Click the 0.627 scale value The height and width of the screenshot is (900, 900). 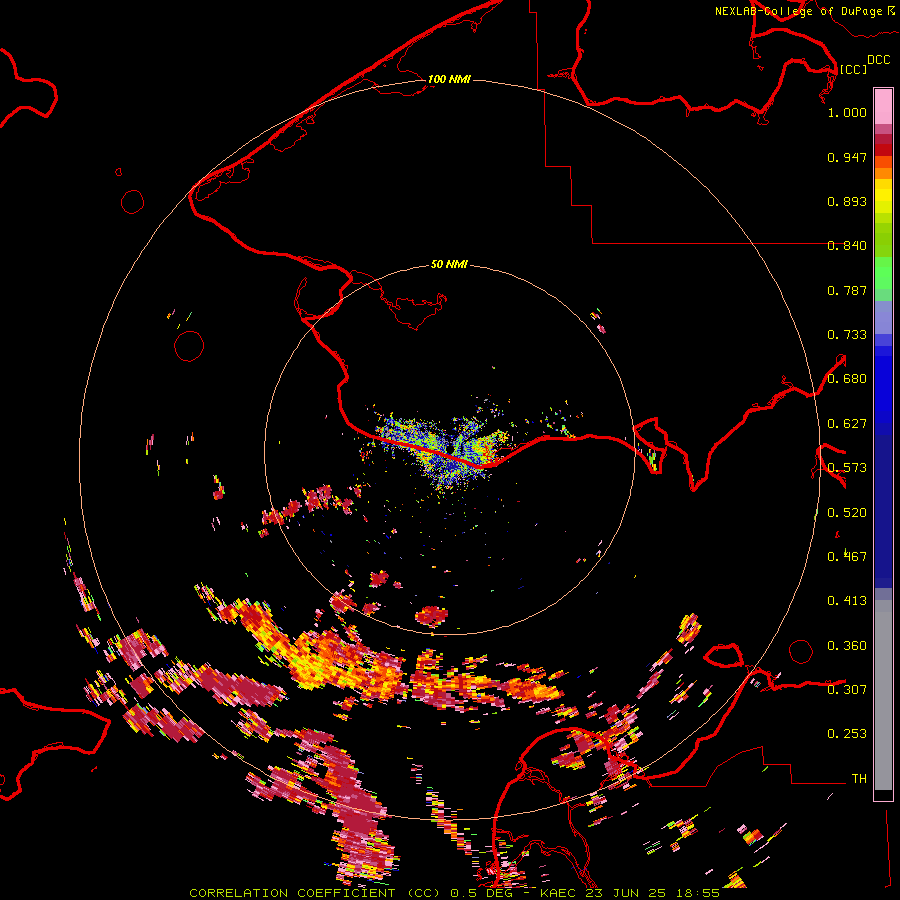847,424
